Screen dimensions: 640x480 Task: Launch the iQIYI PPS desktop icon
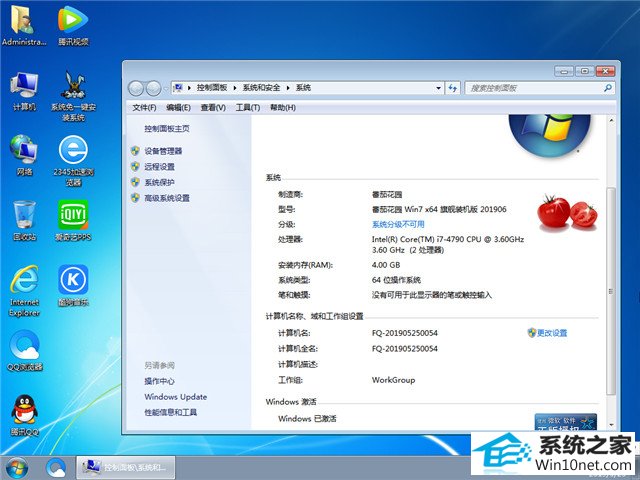tap(73, 220)
